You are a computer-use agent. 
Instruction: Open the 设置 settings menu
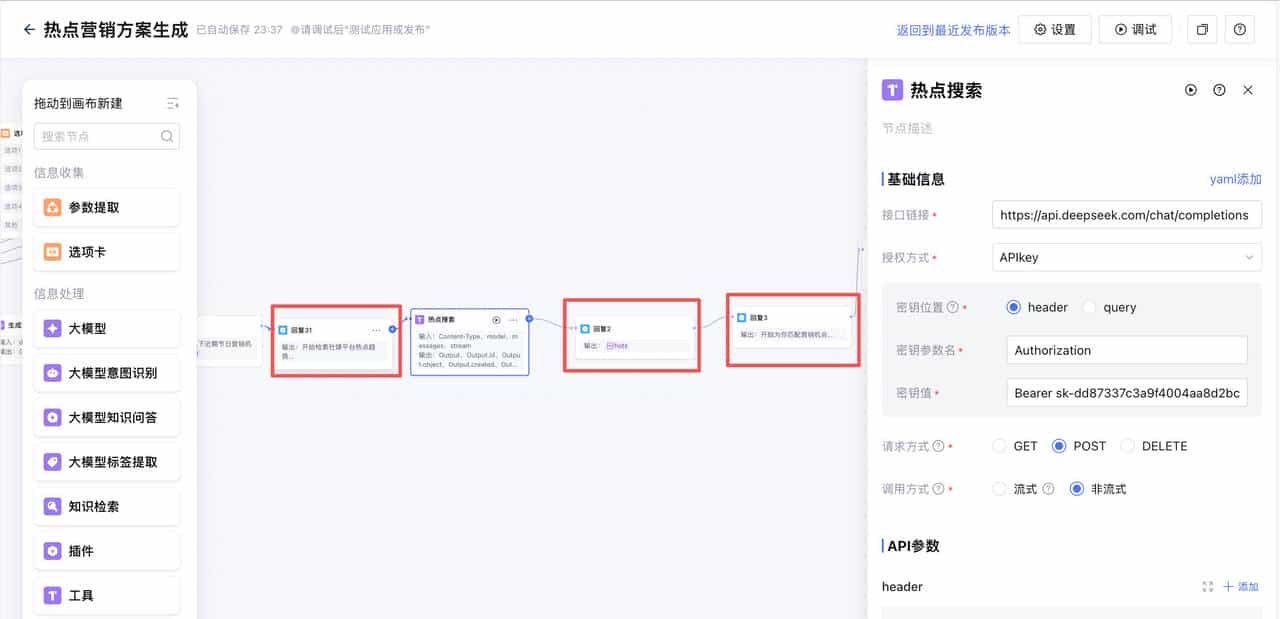(x=1055, y=29)
